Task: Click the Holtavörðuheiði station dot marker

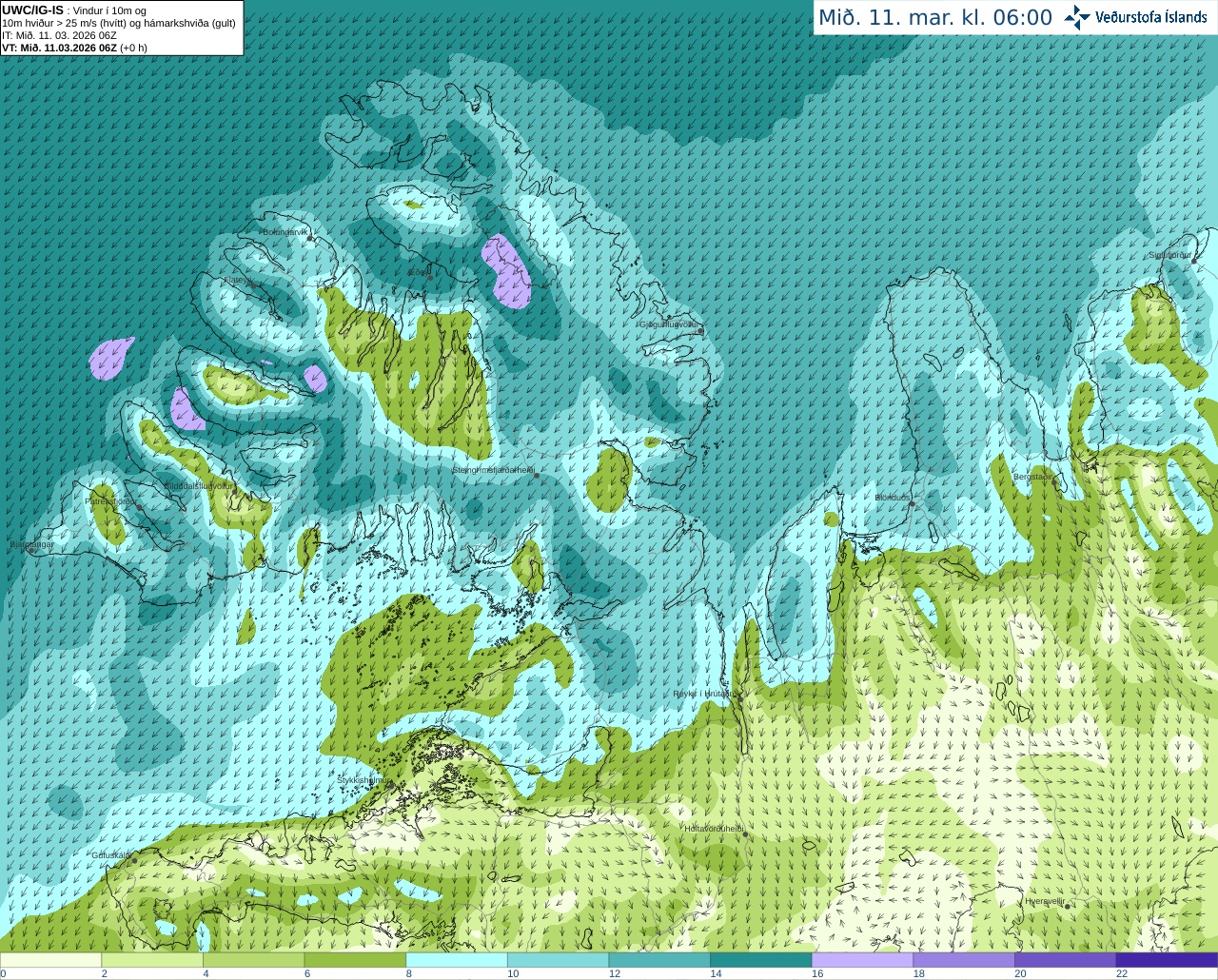Action: [745, 834]
